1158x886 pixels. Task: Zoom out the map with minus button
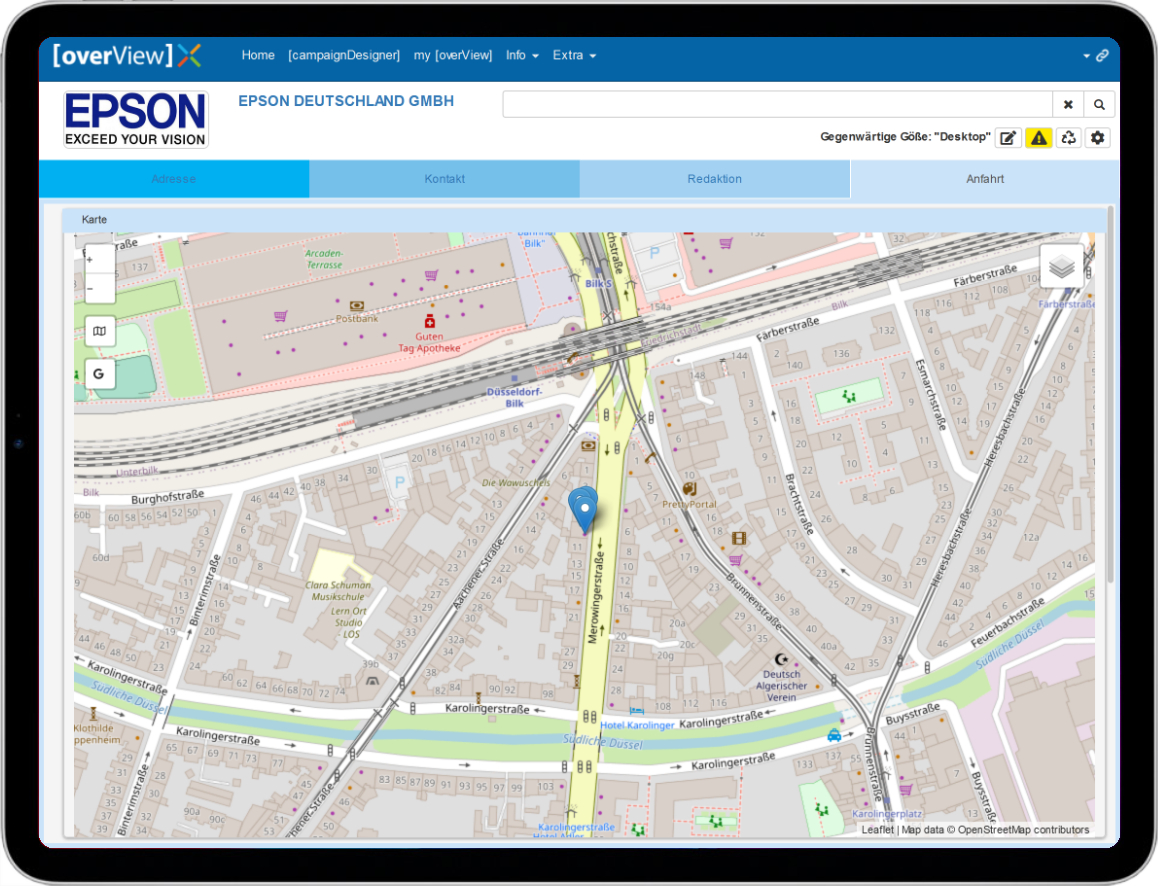pyautogui.click(x=99, y=289)
